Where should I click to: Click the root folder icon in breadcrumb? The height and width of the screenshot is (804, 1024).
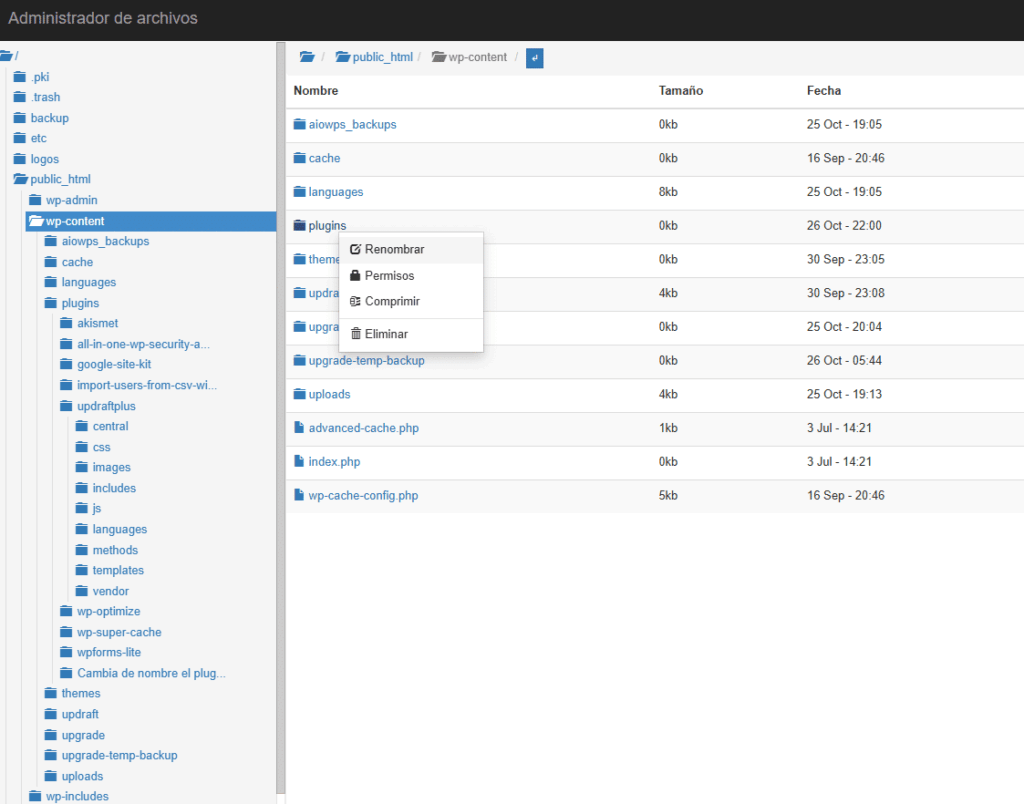tap(307, 57)
